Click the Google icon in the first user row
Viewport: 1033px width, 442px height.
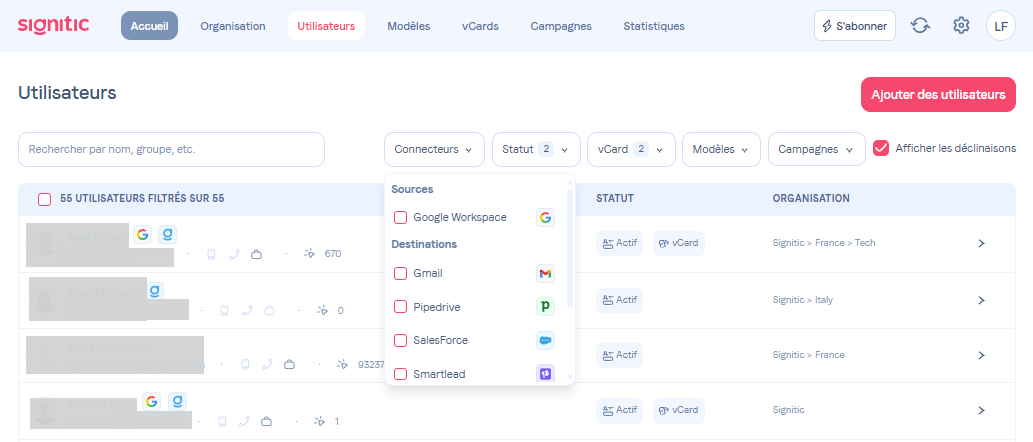point(142,234)
